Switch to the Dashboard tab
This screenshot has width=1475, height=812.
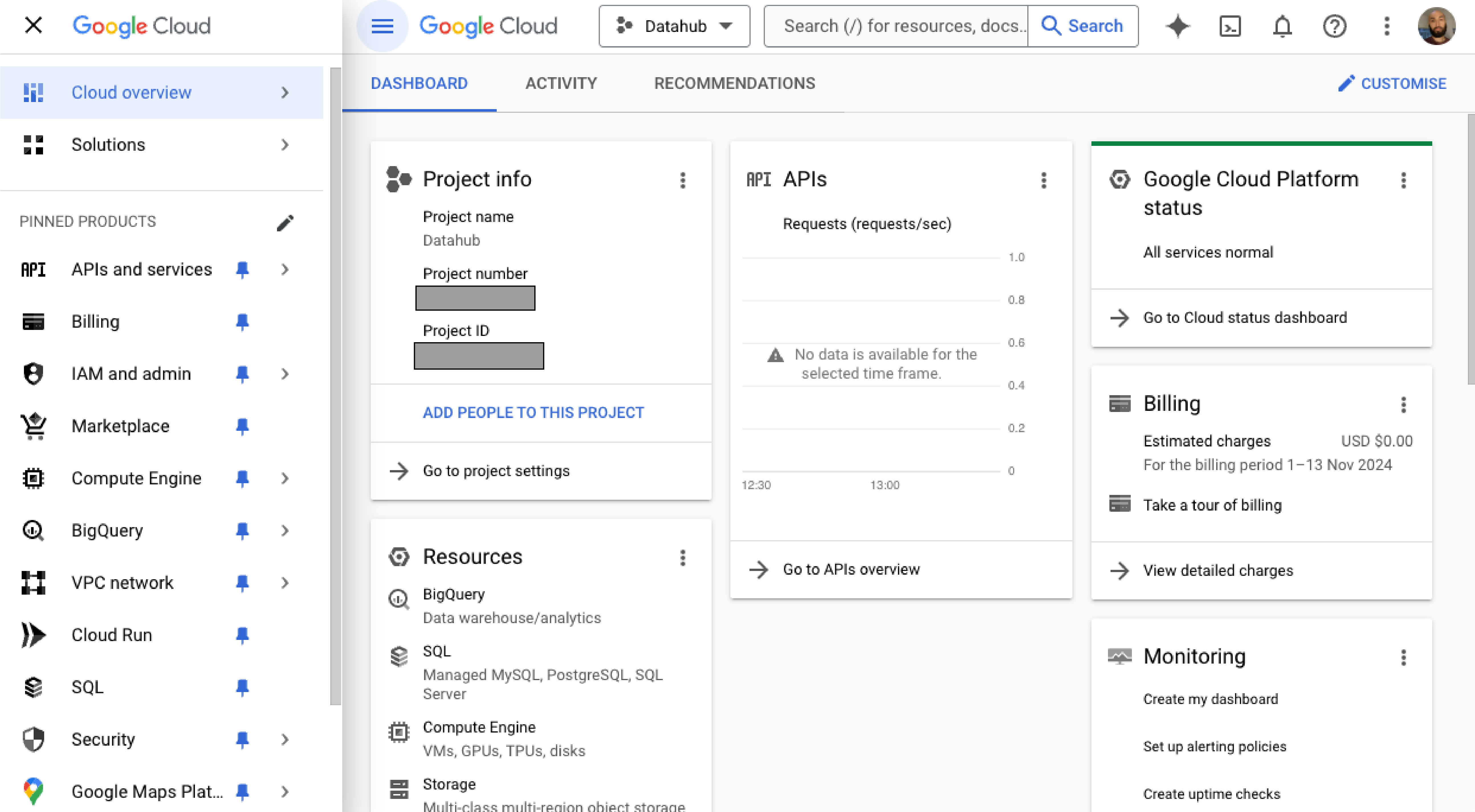(x=419, y=83)
